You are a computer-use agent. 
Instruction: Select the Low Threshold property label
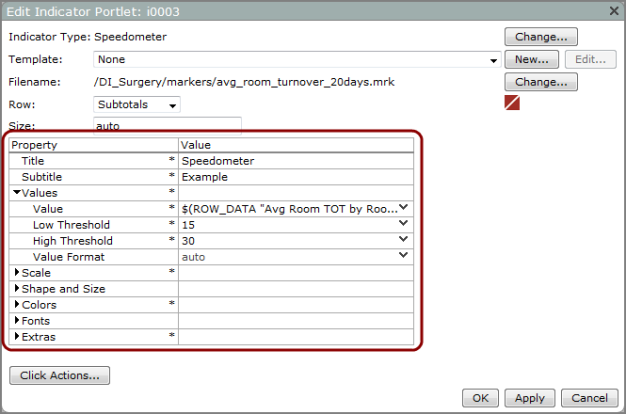[x=71, y=225]
